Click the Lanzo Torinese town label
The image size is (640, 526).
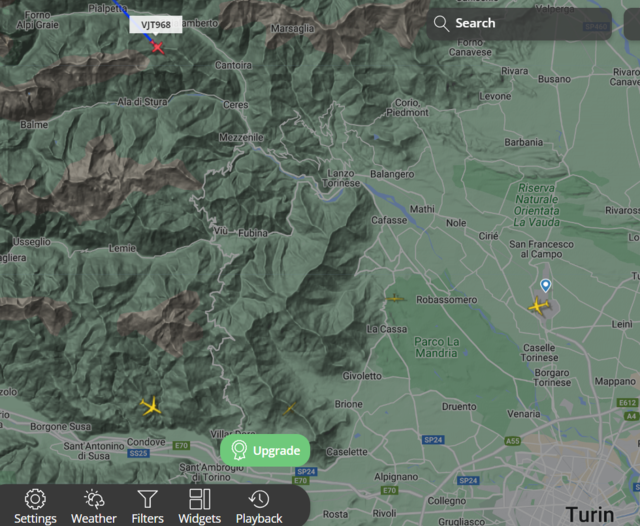click(x=341, y=178)
